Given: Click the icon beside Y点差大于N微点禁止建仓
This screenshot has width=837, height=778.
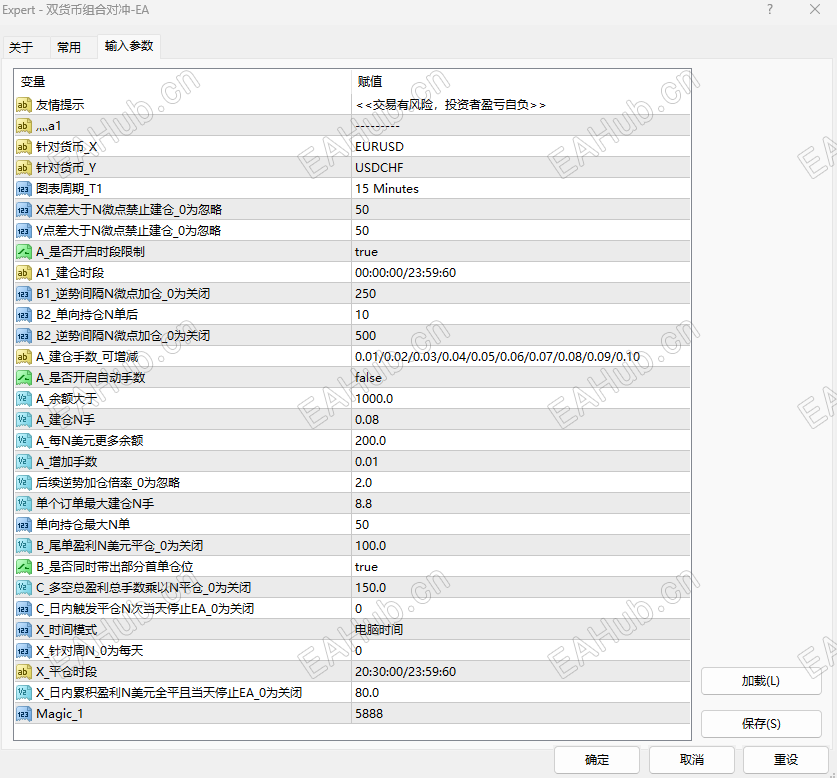Looking at the screenshot, I should tap(23, 231).
